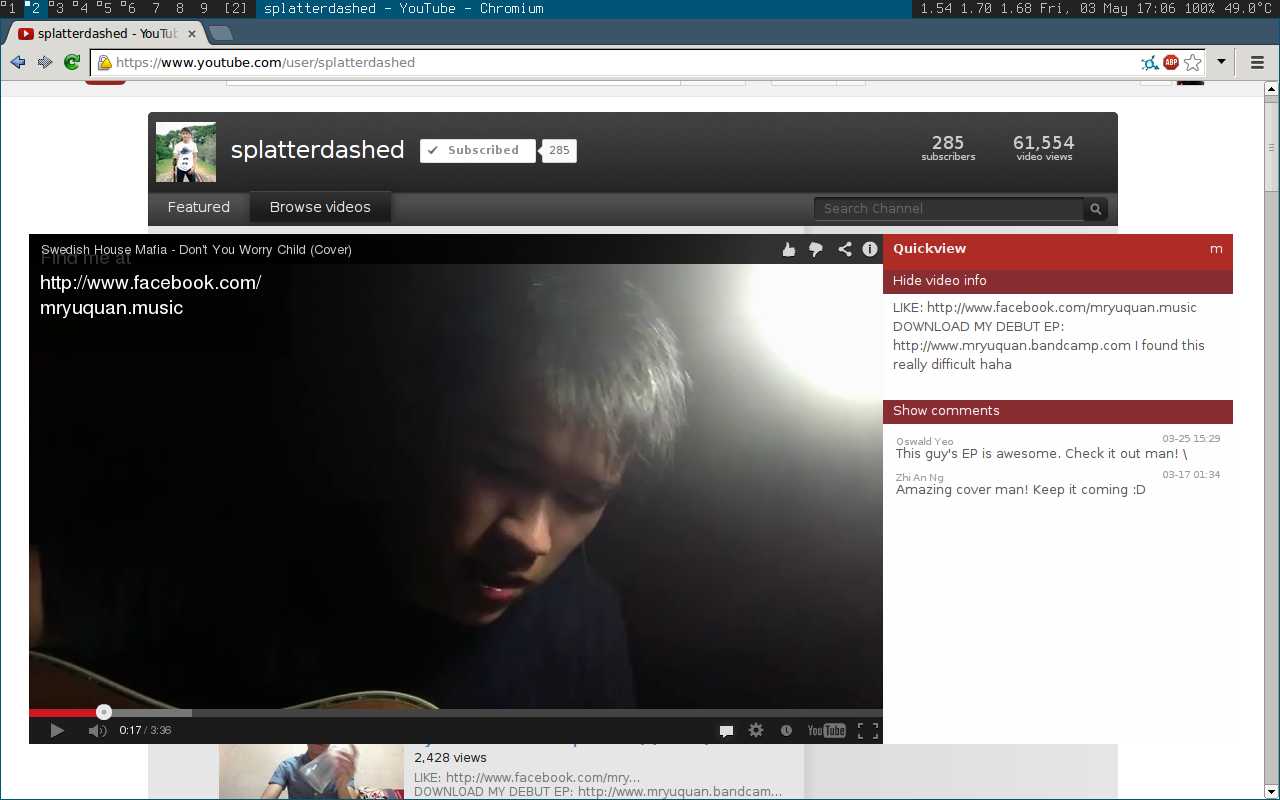The height and width of the screenshot is (800, 1280).
Task: Close the splatterdashed YouTube tab
Action: click(192, 34)
